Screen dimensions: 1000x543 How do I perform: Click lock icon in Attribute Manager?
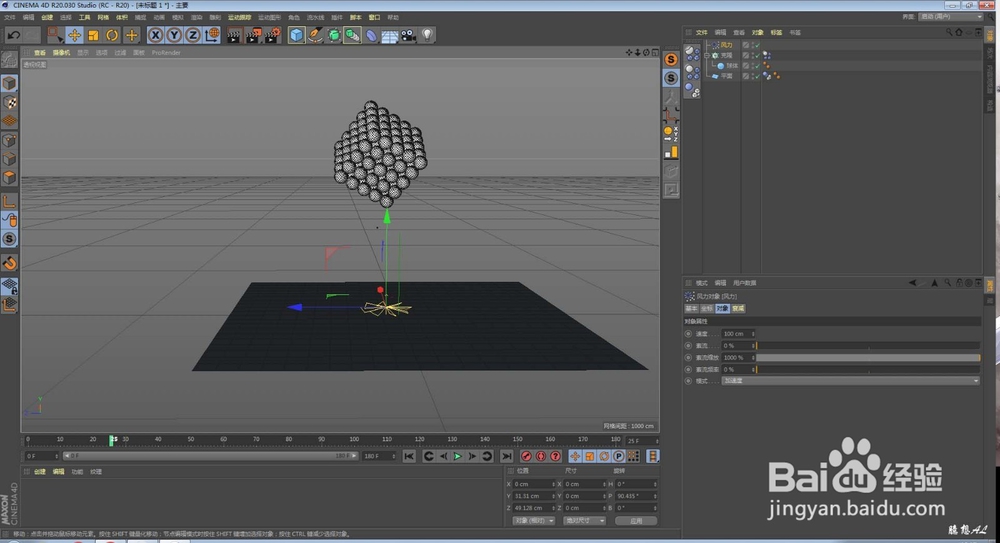tap(959, 283)
